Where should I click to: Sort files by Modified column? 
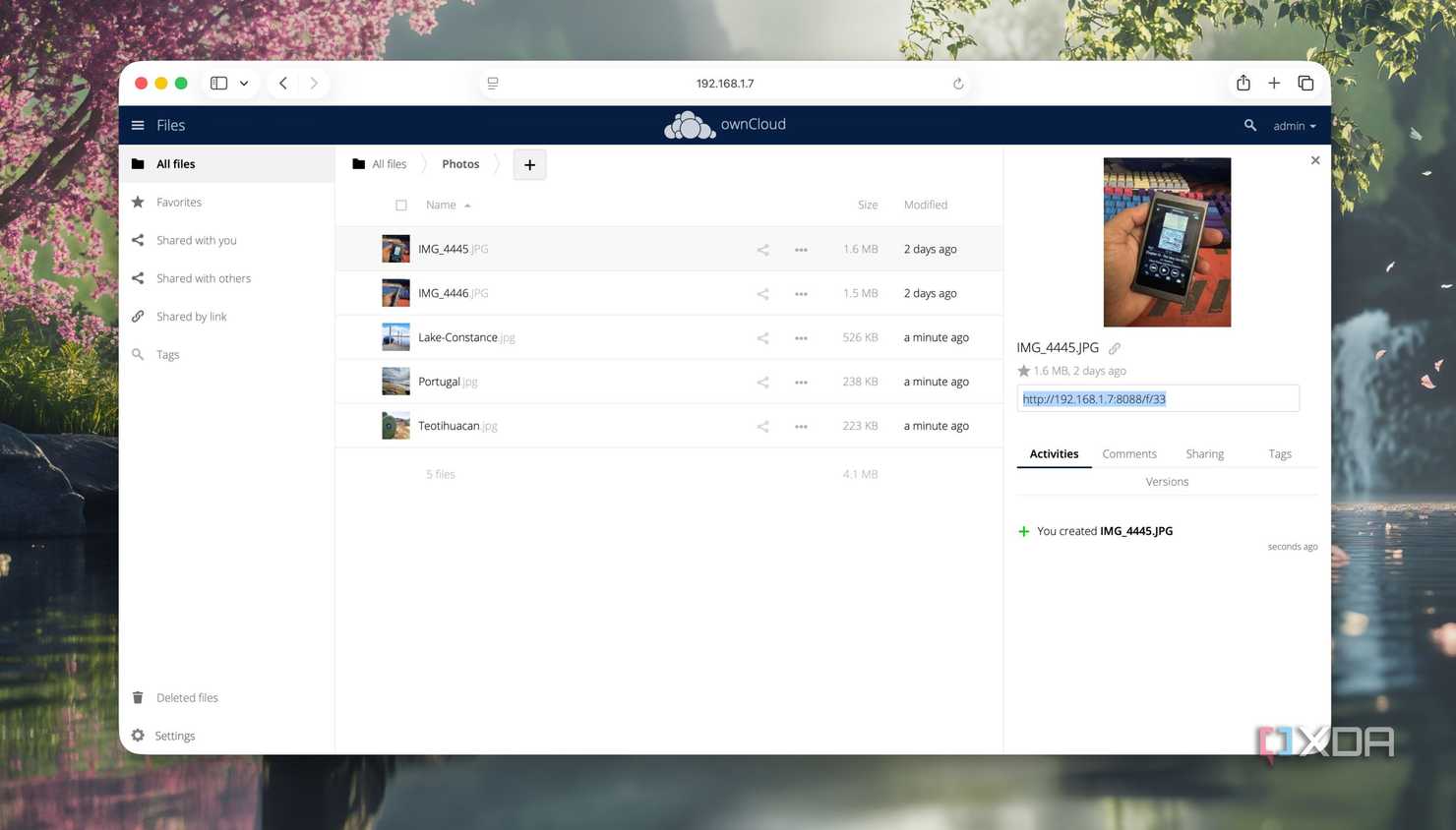[926, 205]
